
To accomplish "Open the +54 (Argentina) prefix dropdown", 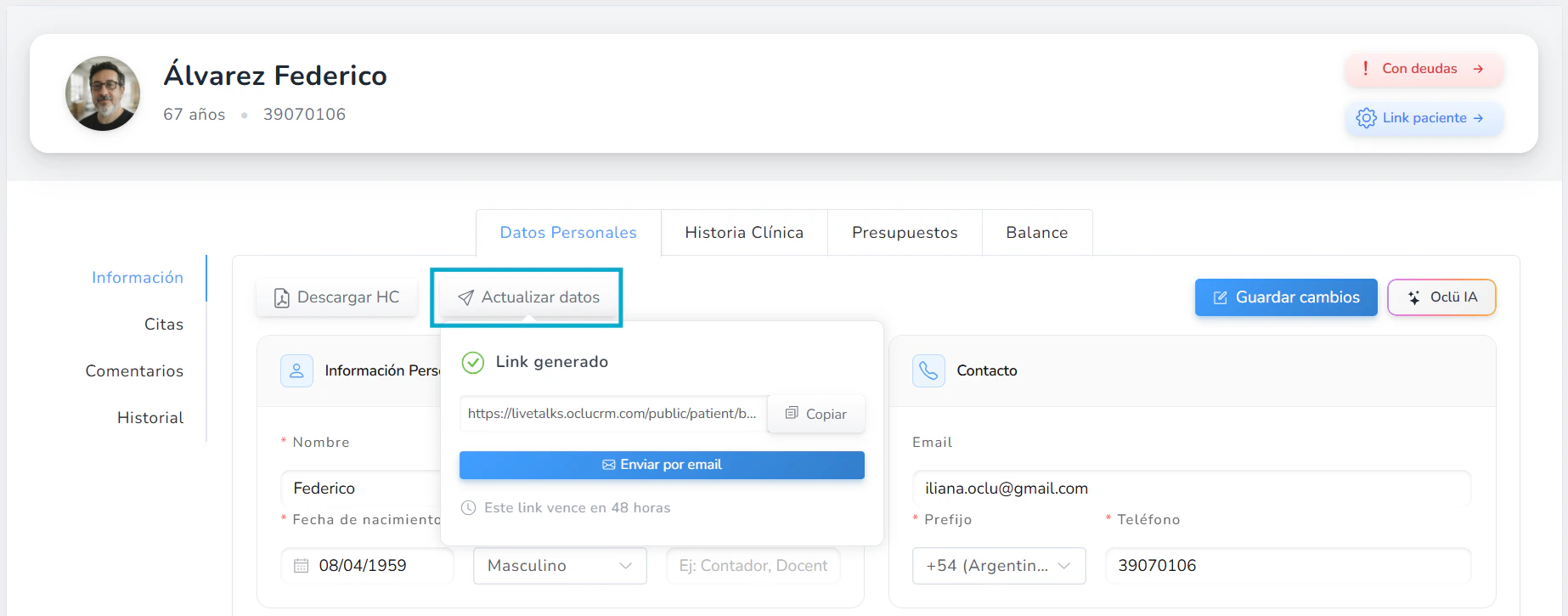I will [999, 566].
